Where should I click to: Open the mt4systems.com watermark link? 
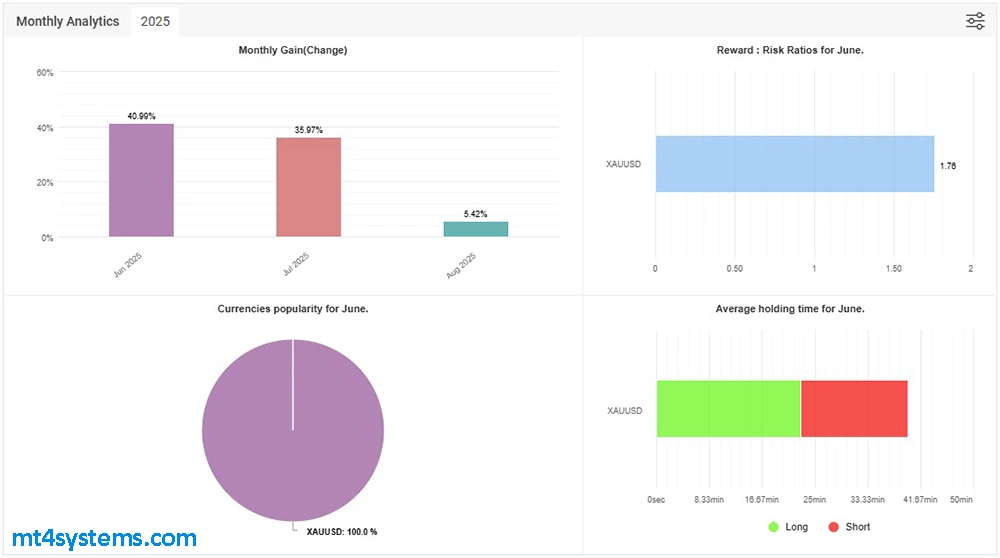pyautogui.click(x=102, y=539)
